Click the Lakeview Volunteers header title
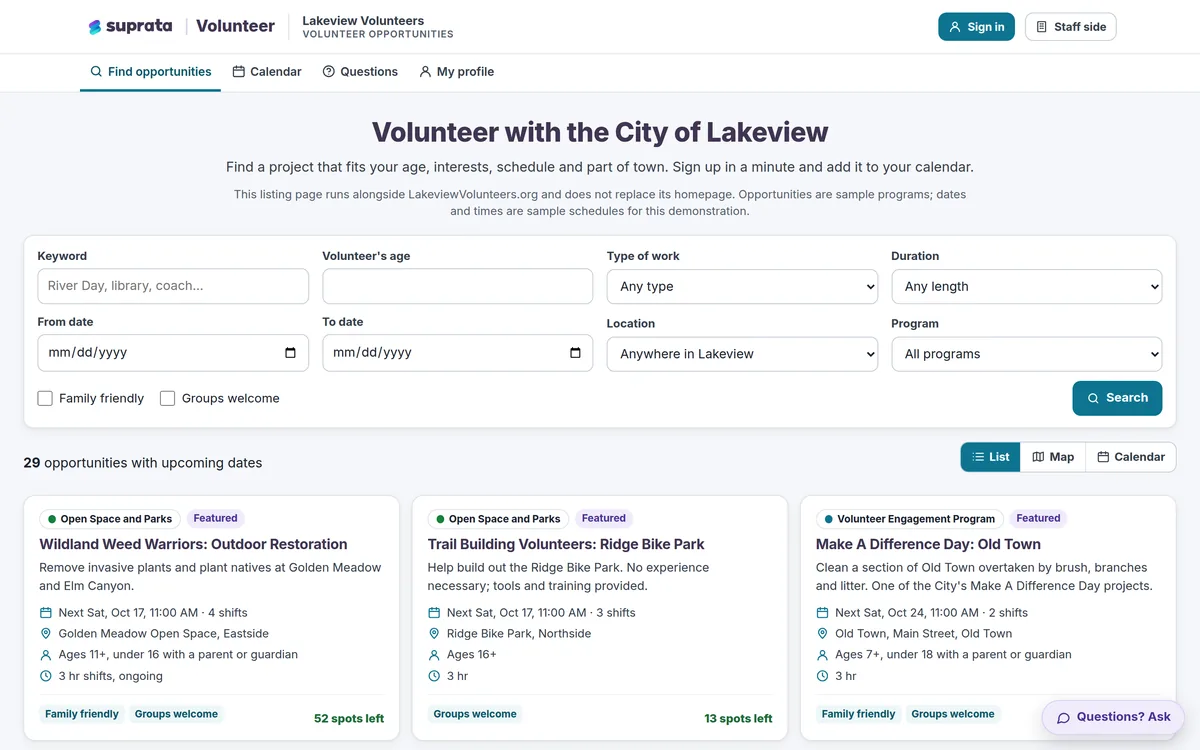The width and height of the screenshot is (1200, 750). point(363,20)
